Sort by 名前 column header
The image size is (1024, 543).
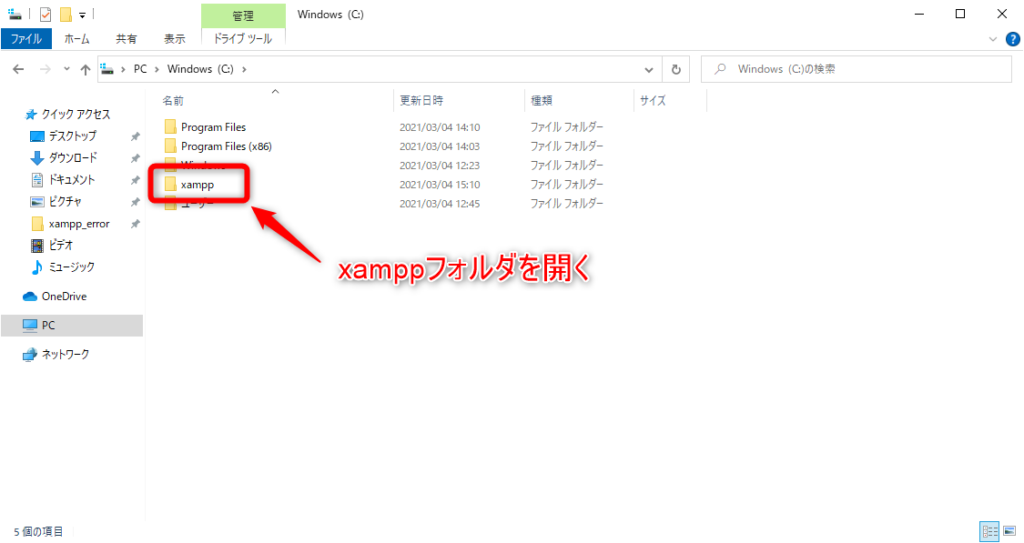click(173, 101)
